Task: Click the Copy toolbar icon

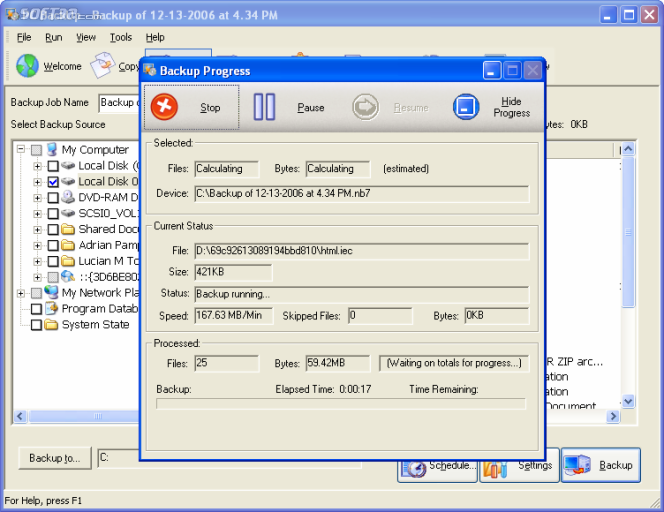Action: click(103, 65)
